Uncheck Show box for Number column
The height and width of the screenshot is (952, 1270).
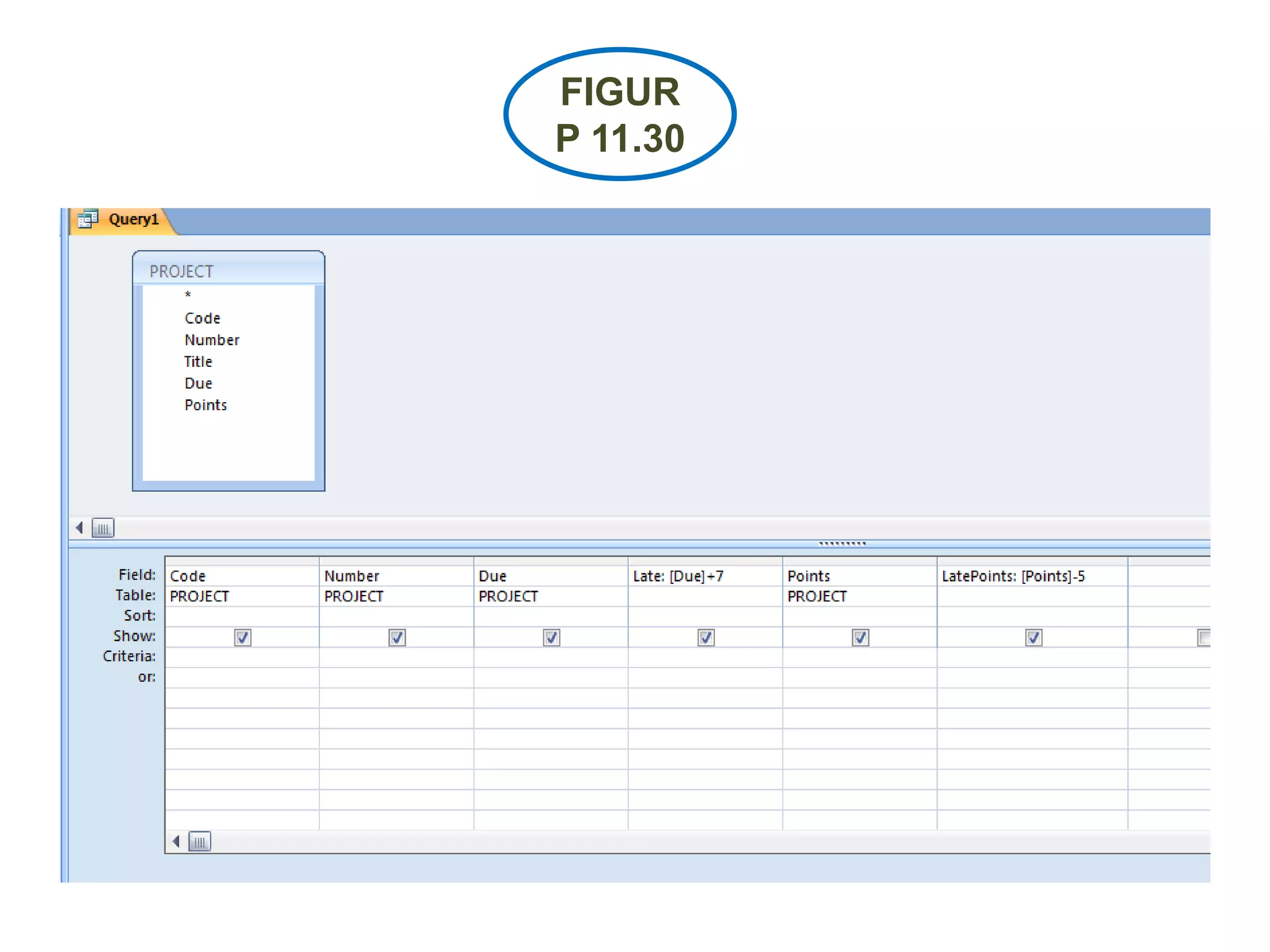pos(397,637)
